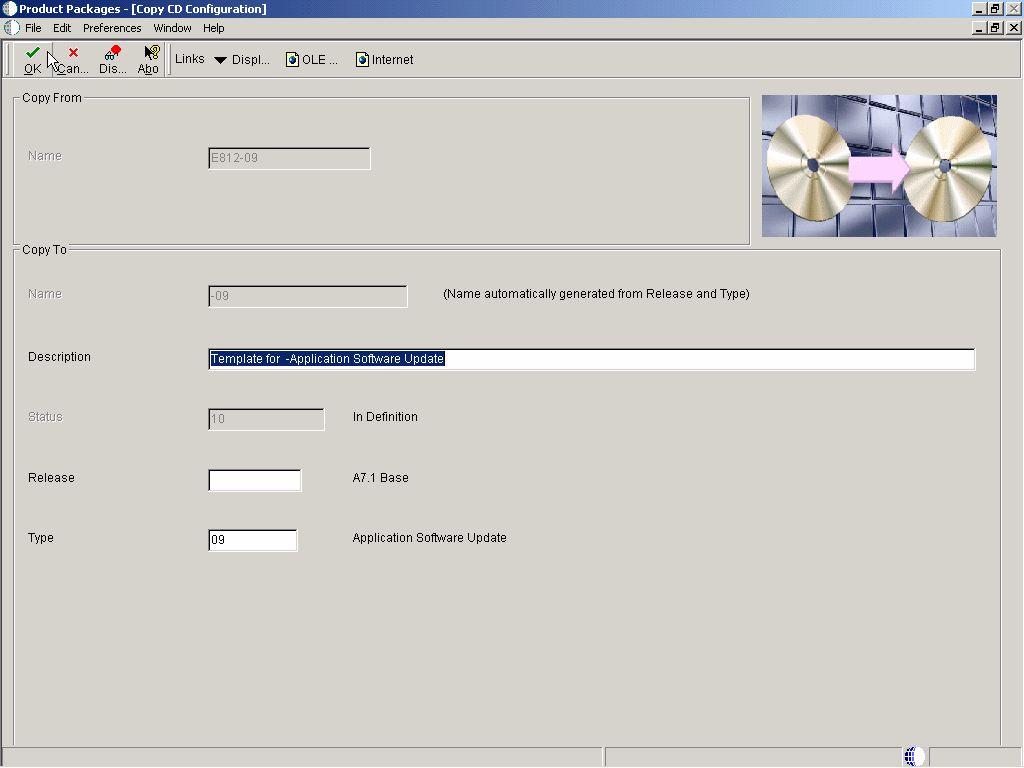
Task: Click the Displ... toolbar item
Action: coord(251,59)
